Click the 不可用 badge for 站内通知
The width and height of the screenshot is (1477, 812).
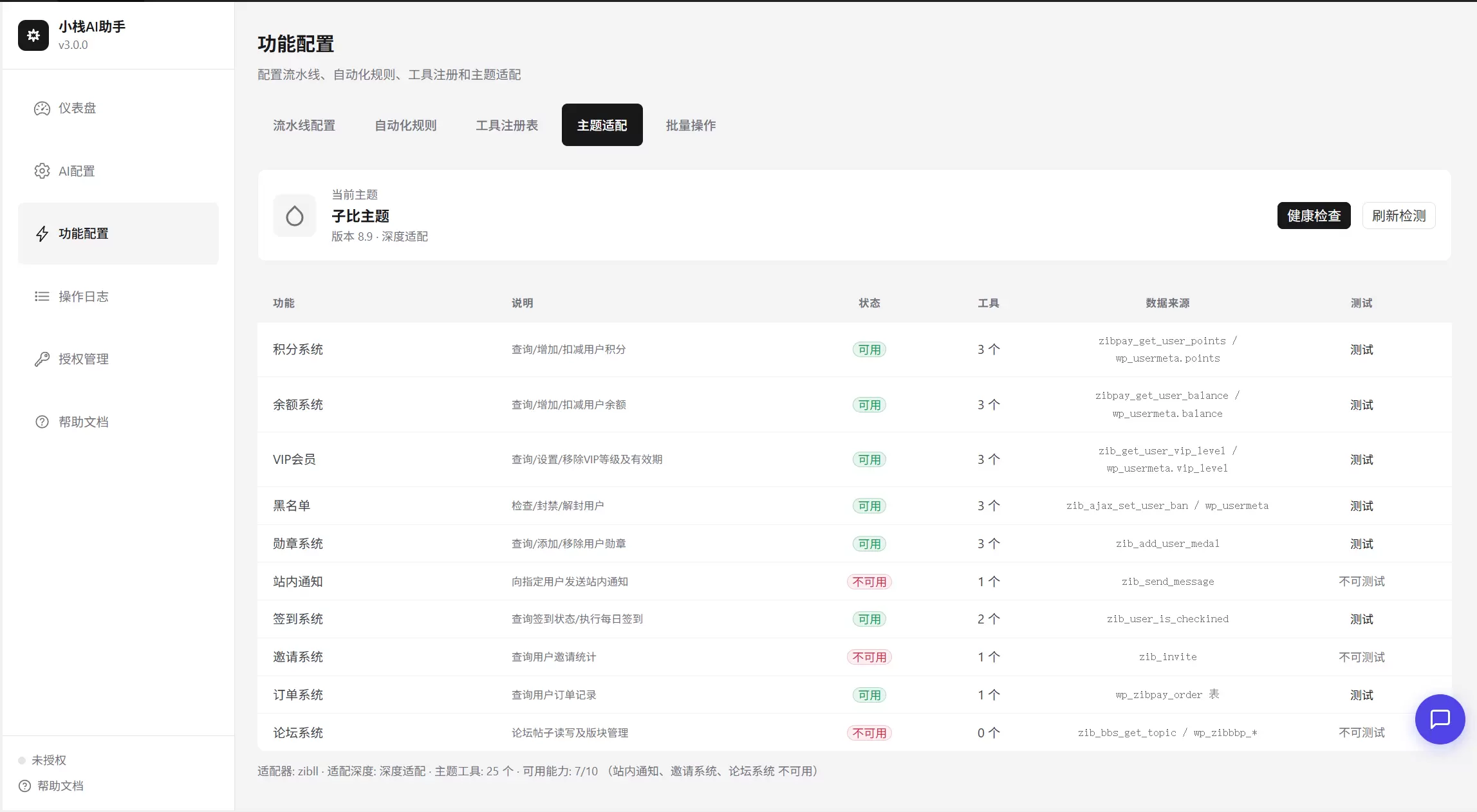tap(869, 582)
